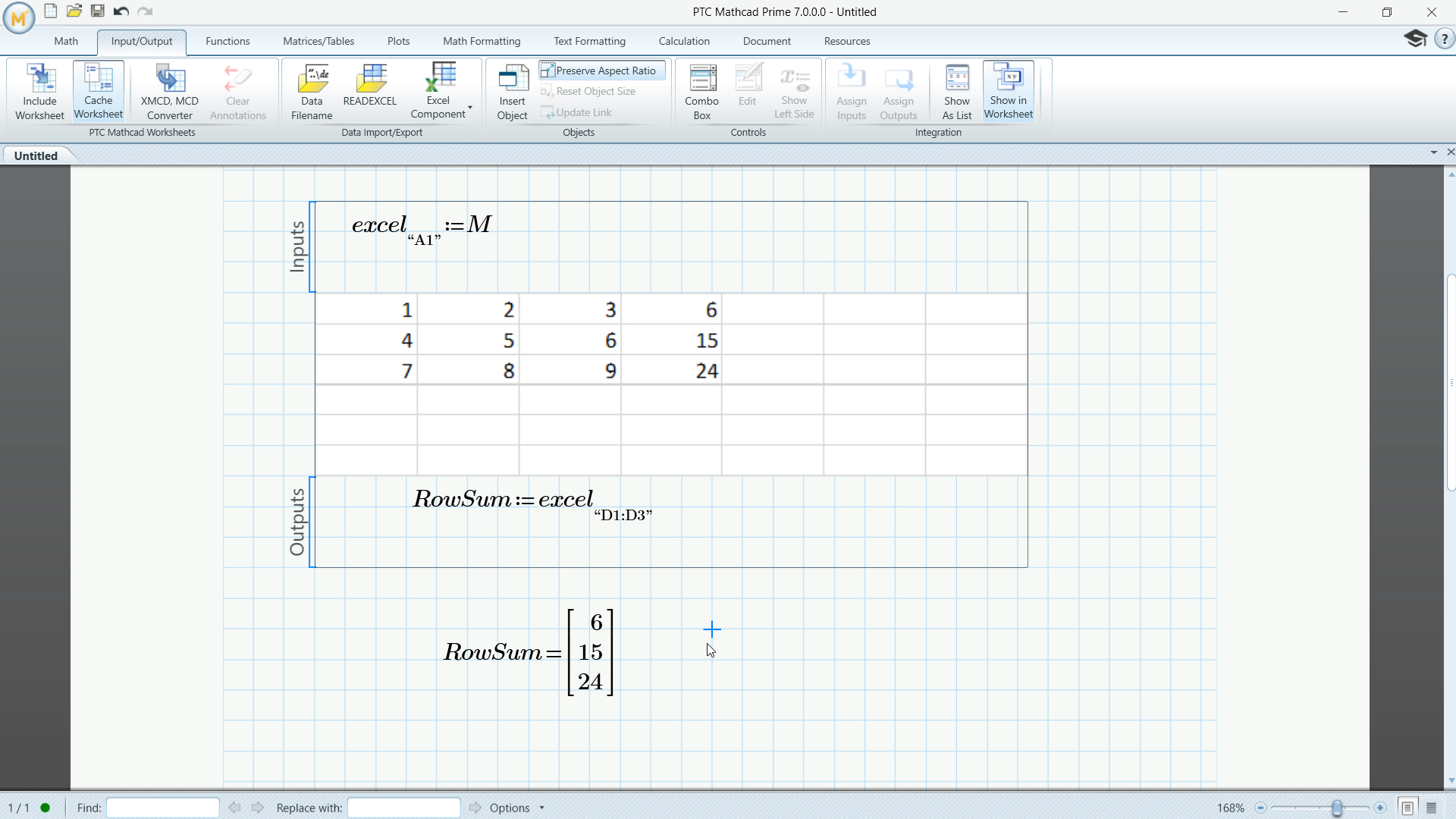Insert a Combo Box control
Screen dimensions: 1456x819
(702, 91)
